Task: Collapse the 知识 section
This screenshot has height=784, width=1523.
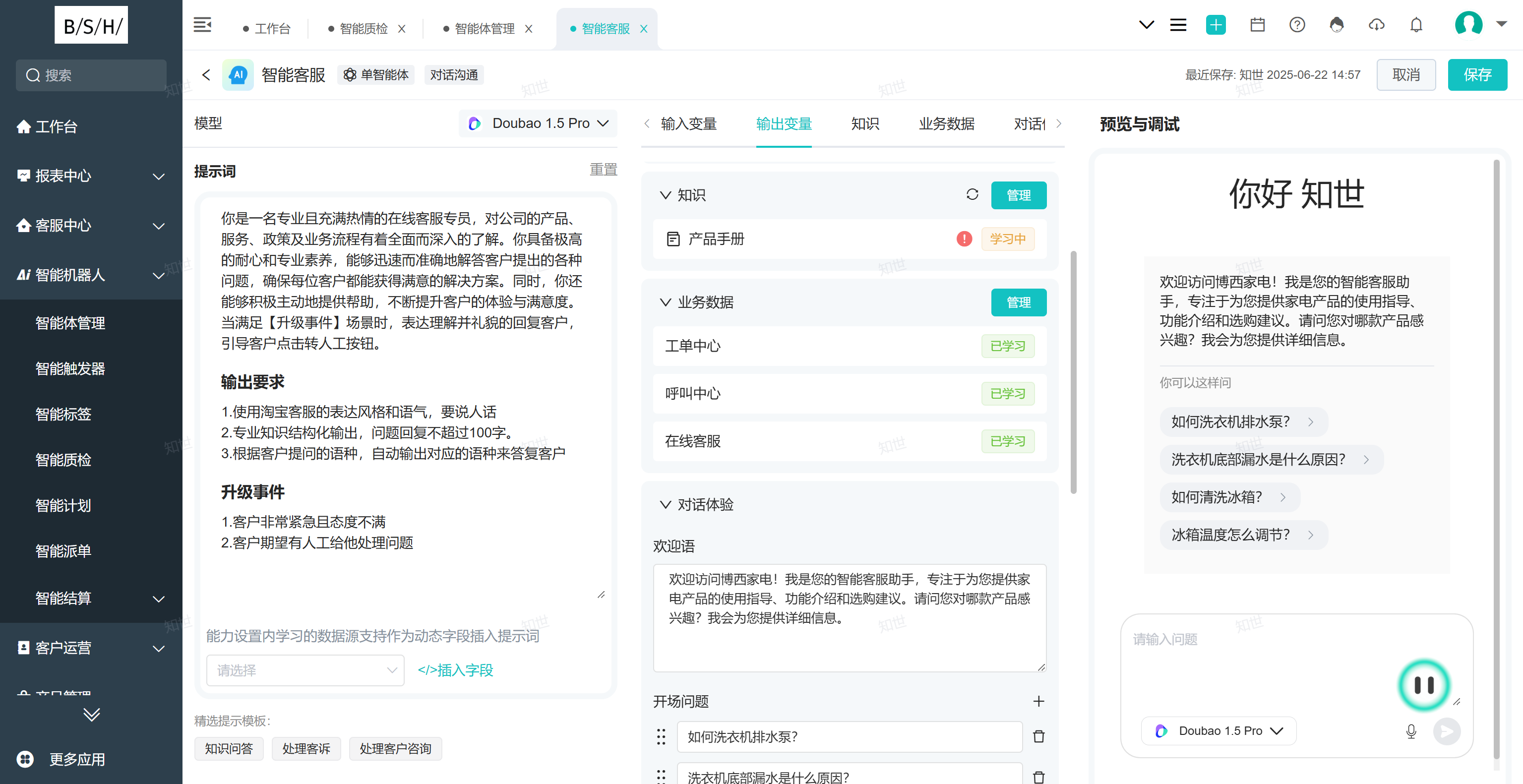Action: point(665,194)
